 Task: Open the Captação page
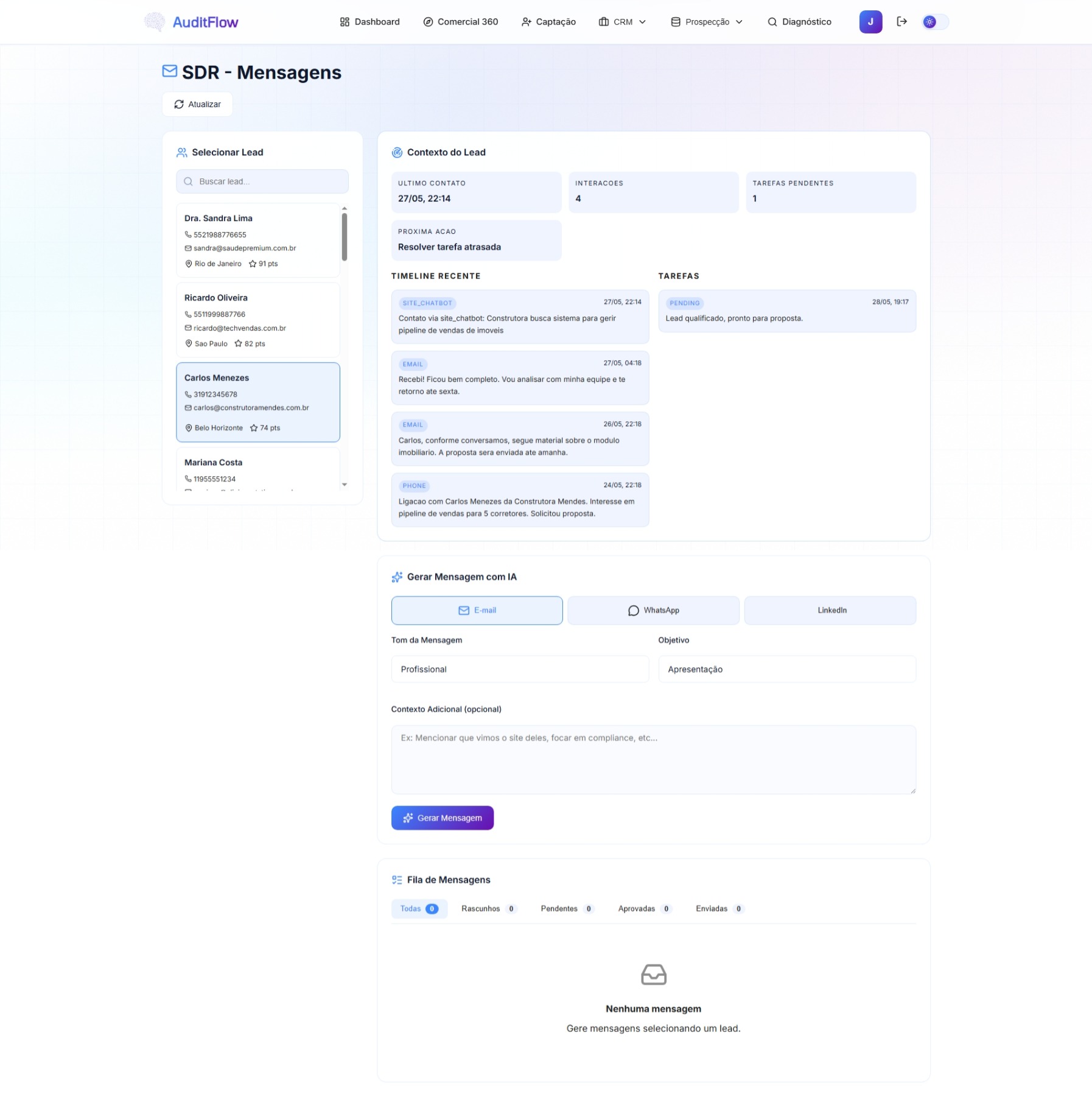point(548,22)
